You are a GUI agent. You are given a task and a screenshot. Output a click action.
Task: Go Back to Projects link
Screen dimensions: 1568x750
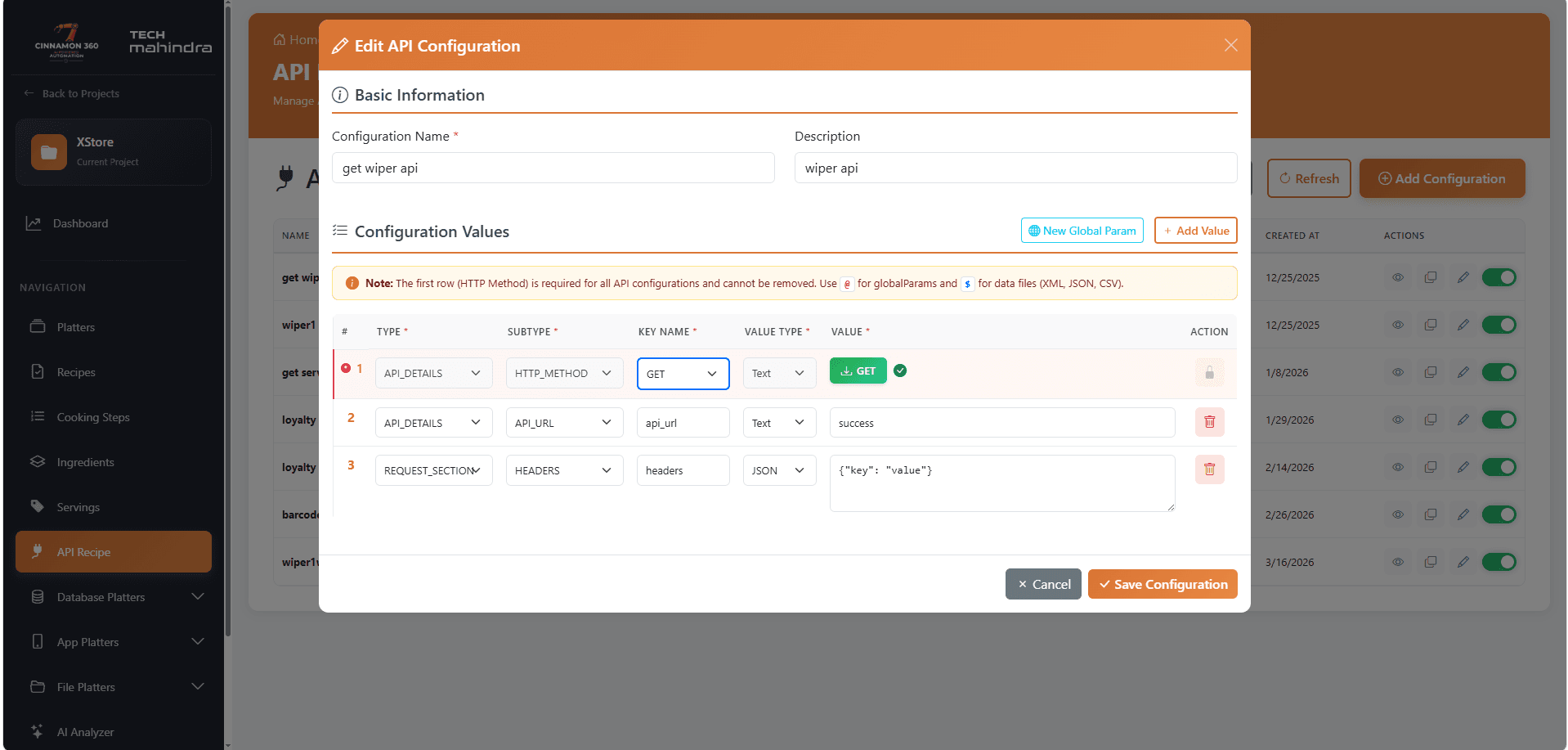coord(72,93)
